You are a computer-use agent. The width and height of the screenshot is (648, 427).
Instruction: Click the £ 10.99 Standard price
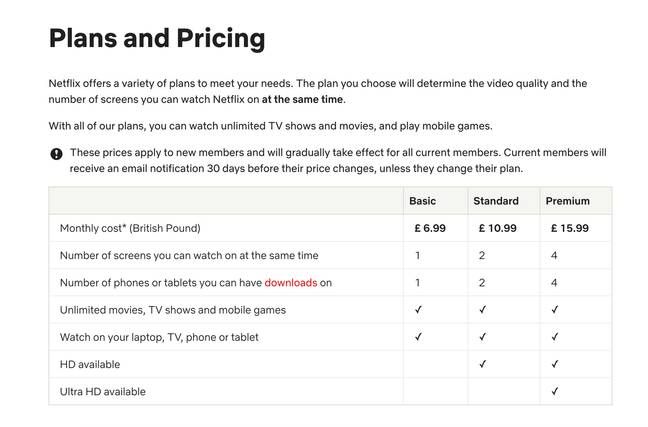click(498, 228)
